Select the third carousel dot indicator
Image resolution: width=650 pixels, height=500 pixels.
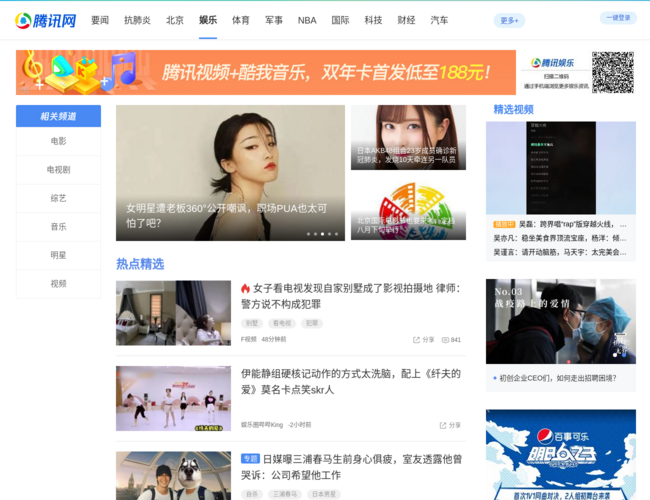pos(323,234)
